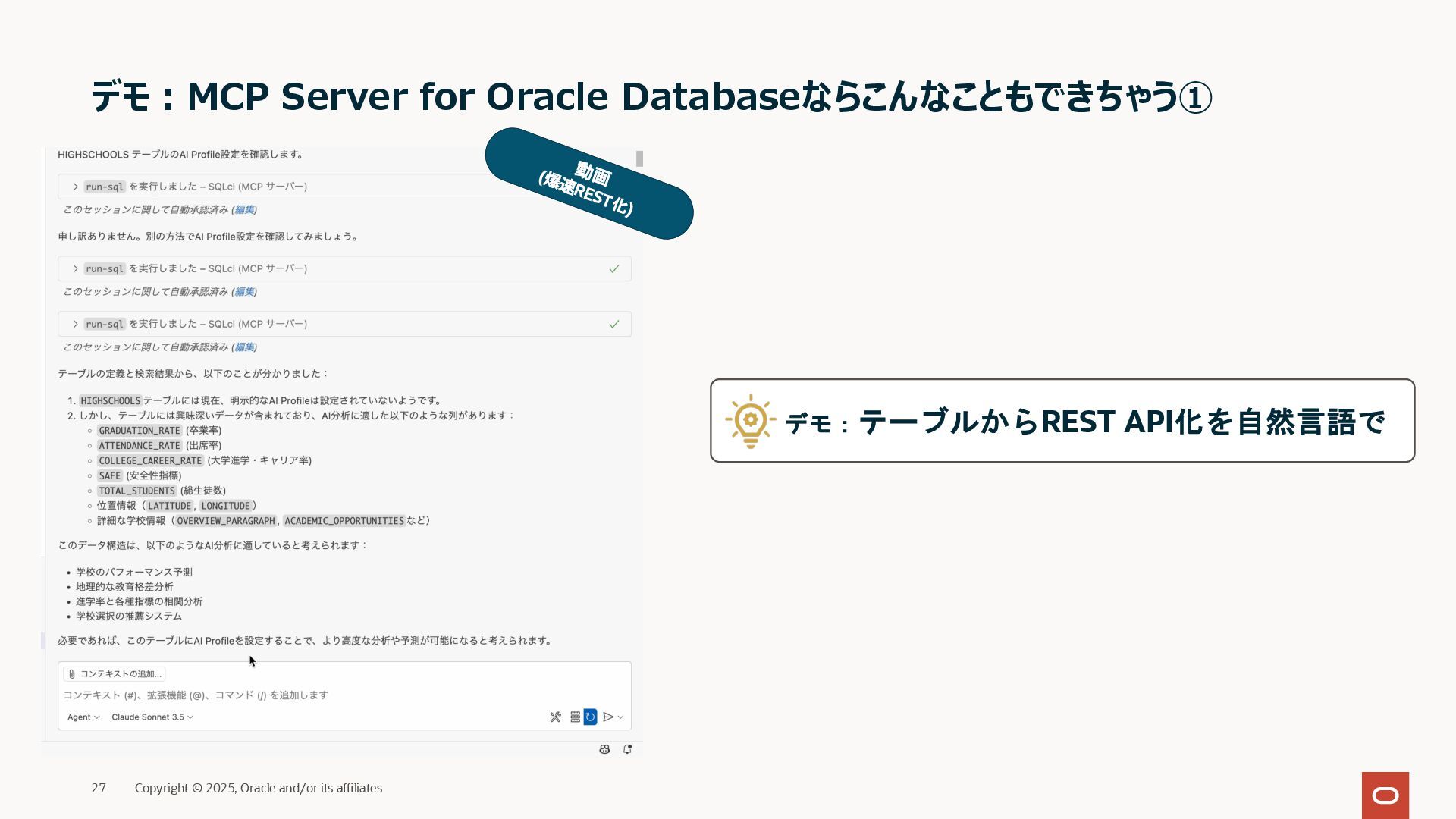Click 編集 link under second run-sql
This screenshot has height=819, width=1456.
point(244,291)
